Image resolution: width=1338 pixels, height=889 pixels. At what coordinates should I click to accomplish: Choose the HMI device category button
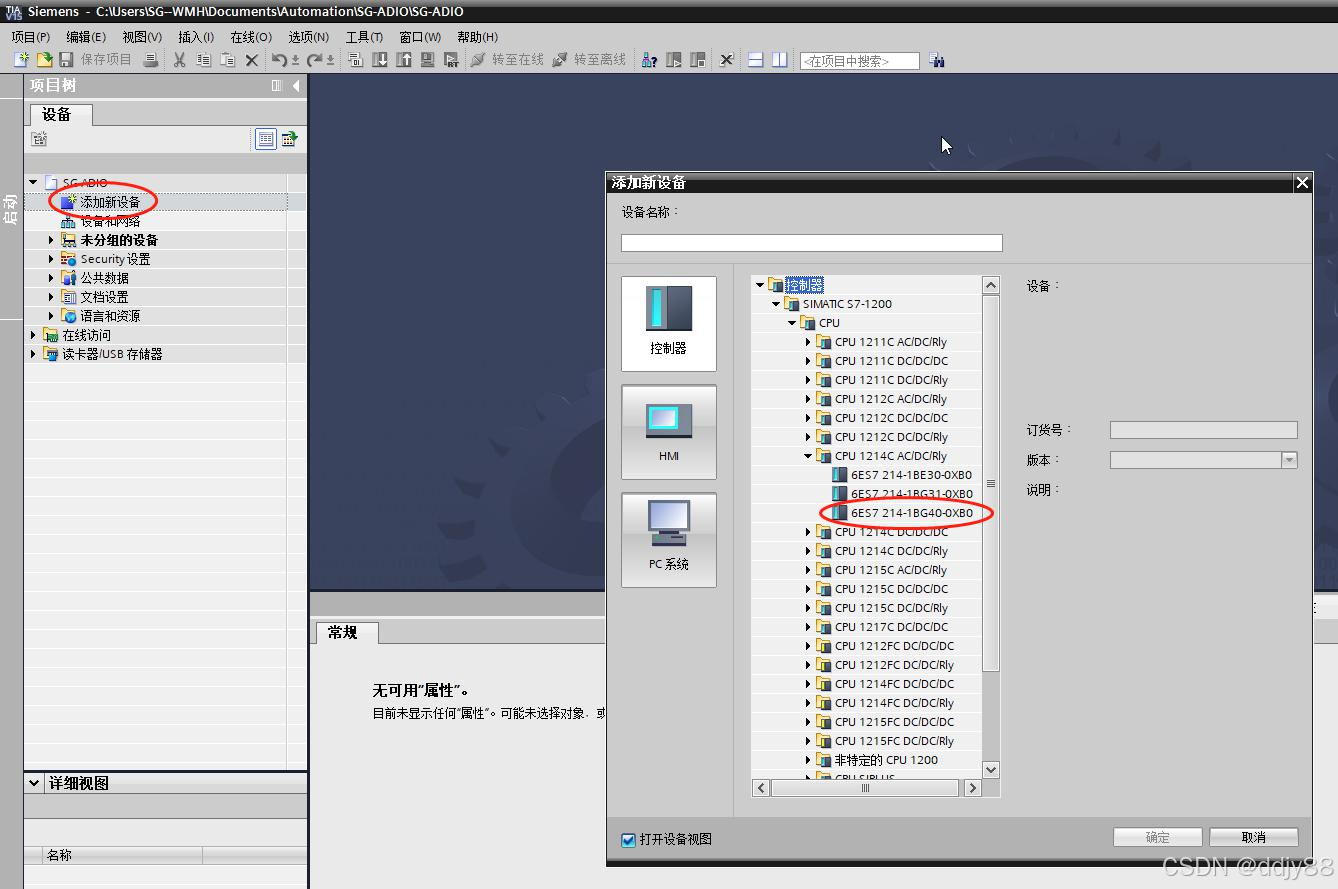click(669, 432)
